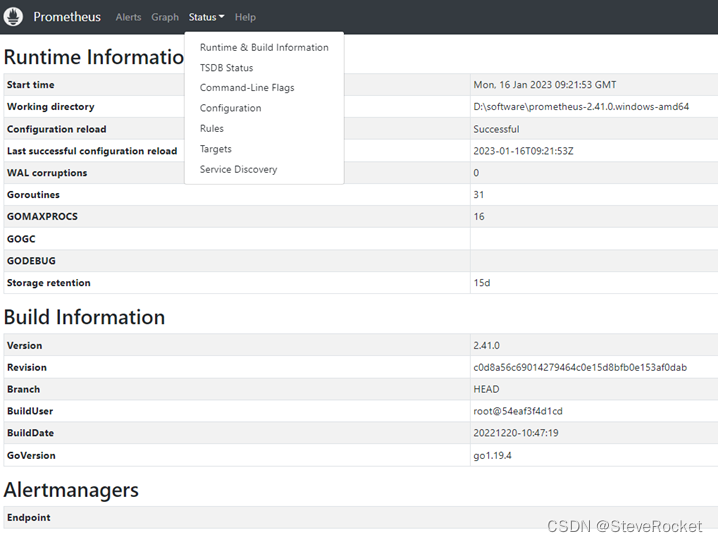
Task: Open the Graph page
Action: coord(165,17)
